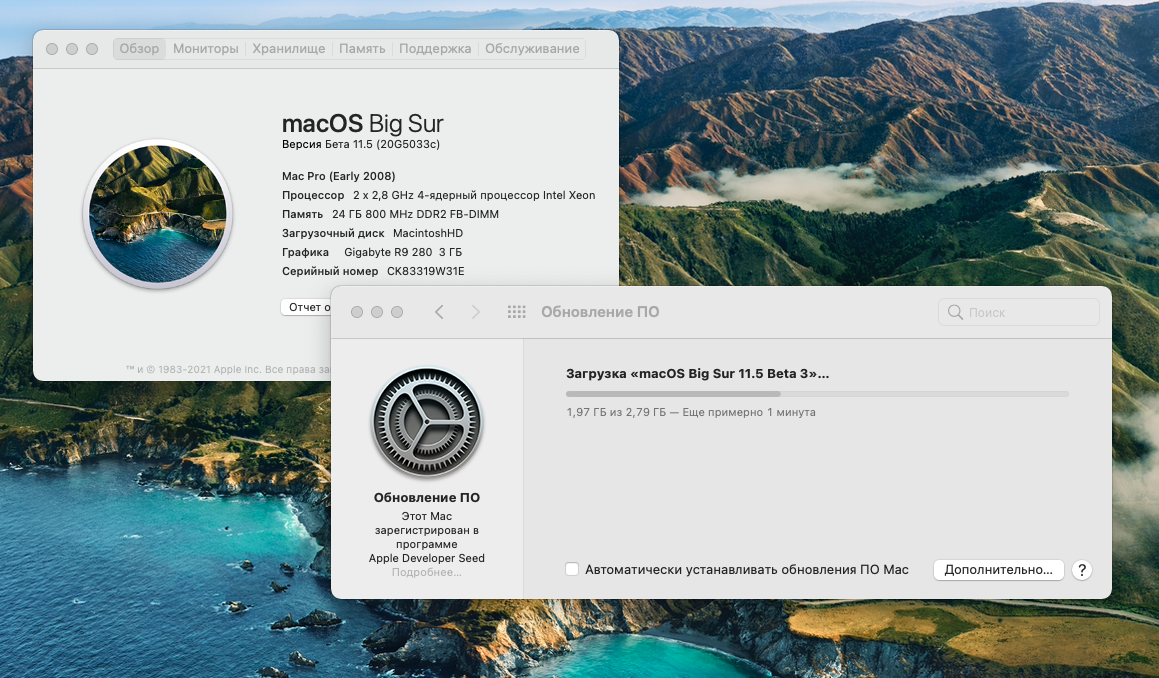Image resolution: width=1159 pixels, height=678 pixels.
Task: Close the About This Mac window
Action: (52, 49)
